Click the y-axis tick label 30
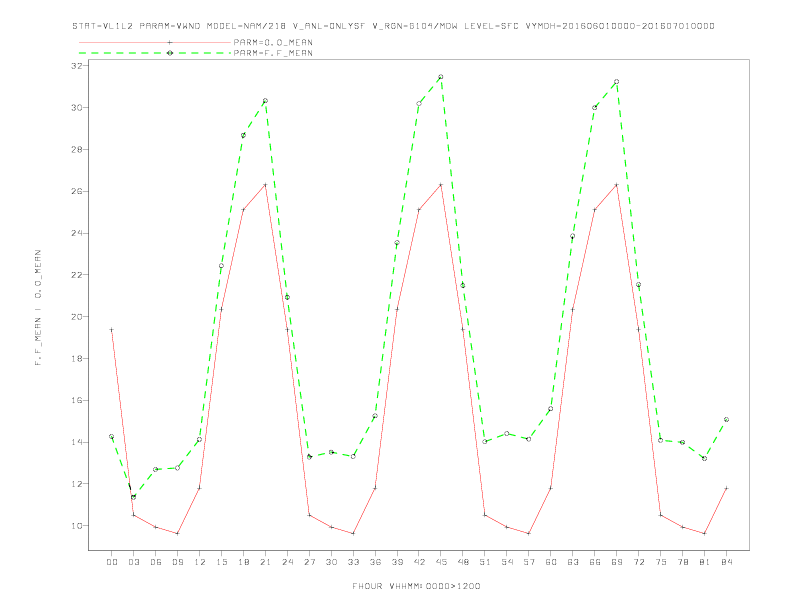Screen dimensions: 792x612 (x=77, y=108)
